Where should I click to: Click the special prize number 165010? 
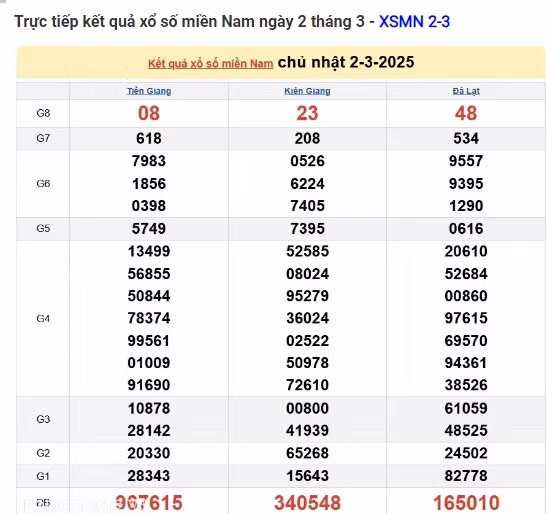pyautogui.click(x=466, y=503)
